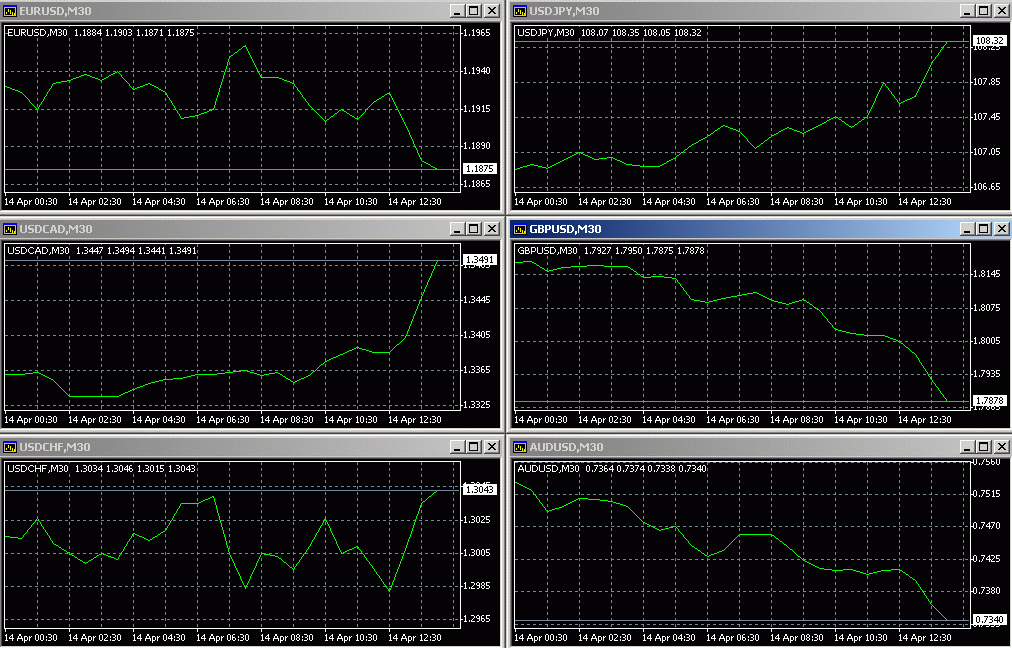
Task: Click '14 Apr 02:30' on AUDUSD time axis
Action: click(605, 638)
